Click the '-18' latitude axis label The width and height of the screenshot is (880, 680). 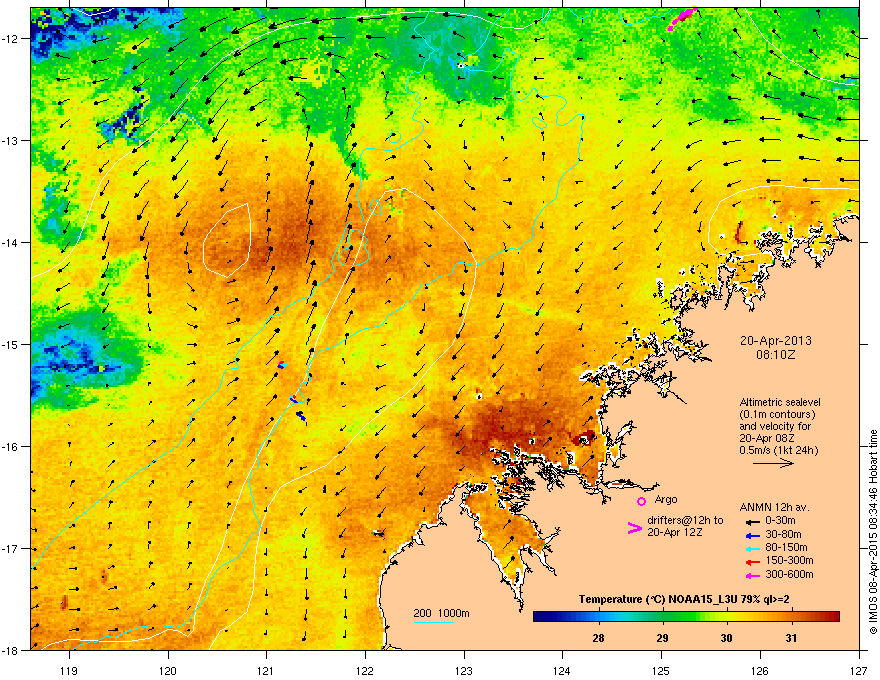[x=10, y=650]
